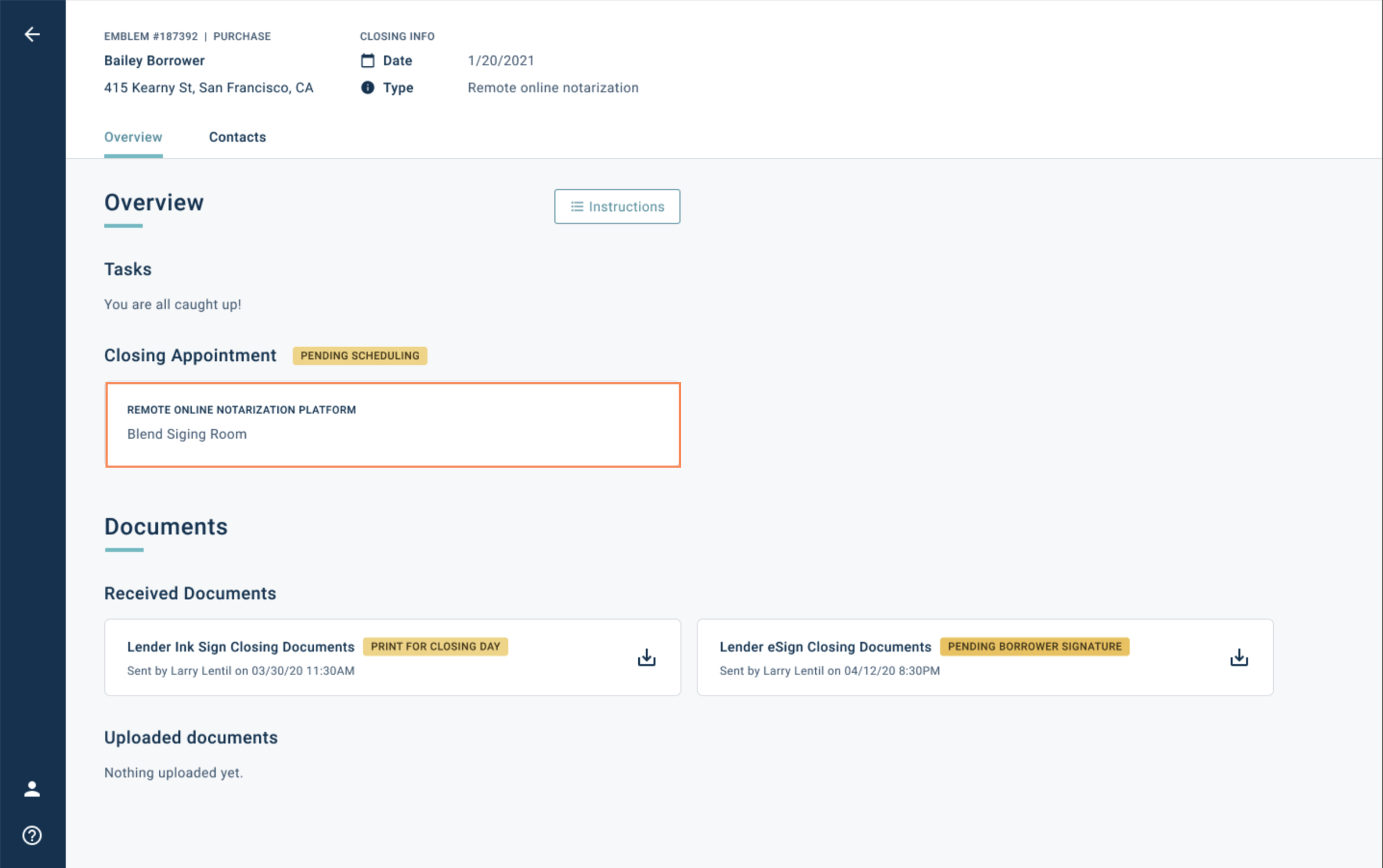1383x868 pixels.
Task: Click the back arrow in the sidebar
Action: 32,35
